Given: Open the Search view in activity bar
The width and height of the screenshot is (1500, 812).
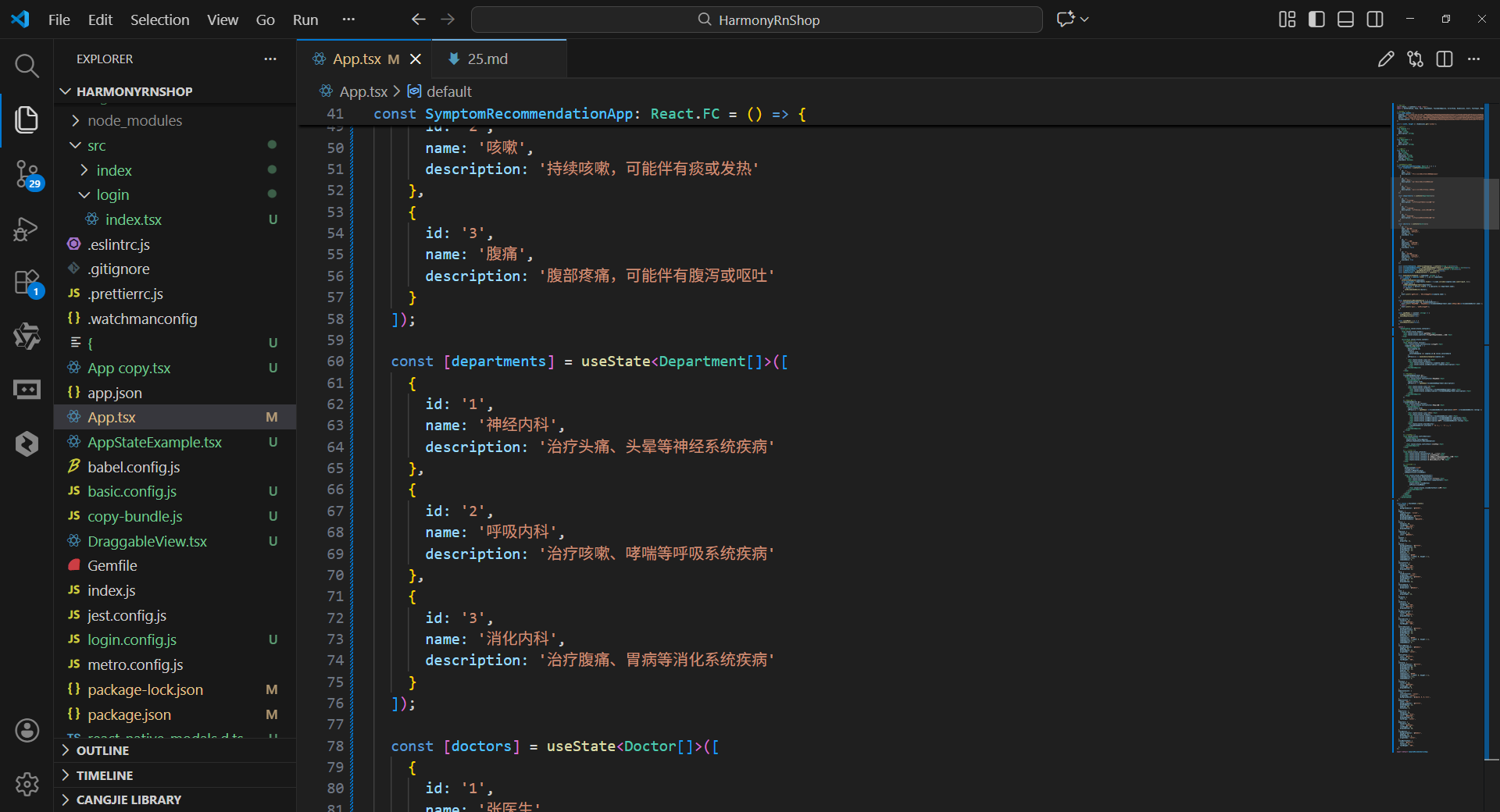Looking at the screenshot, I should (27, 66).
